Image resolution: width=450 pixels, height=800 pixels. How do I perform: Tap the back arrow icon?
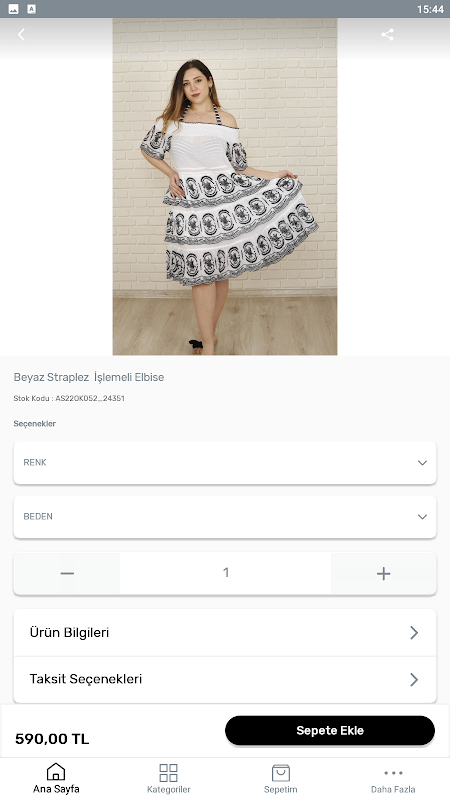pyautogui.click(x=21, y=34)
